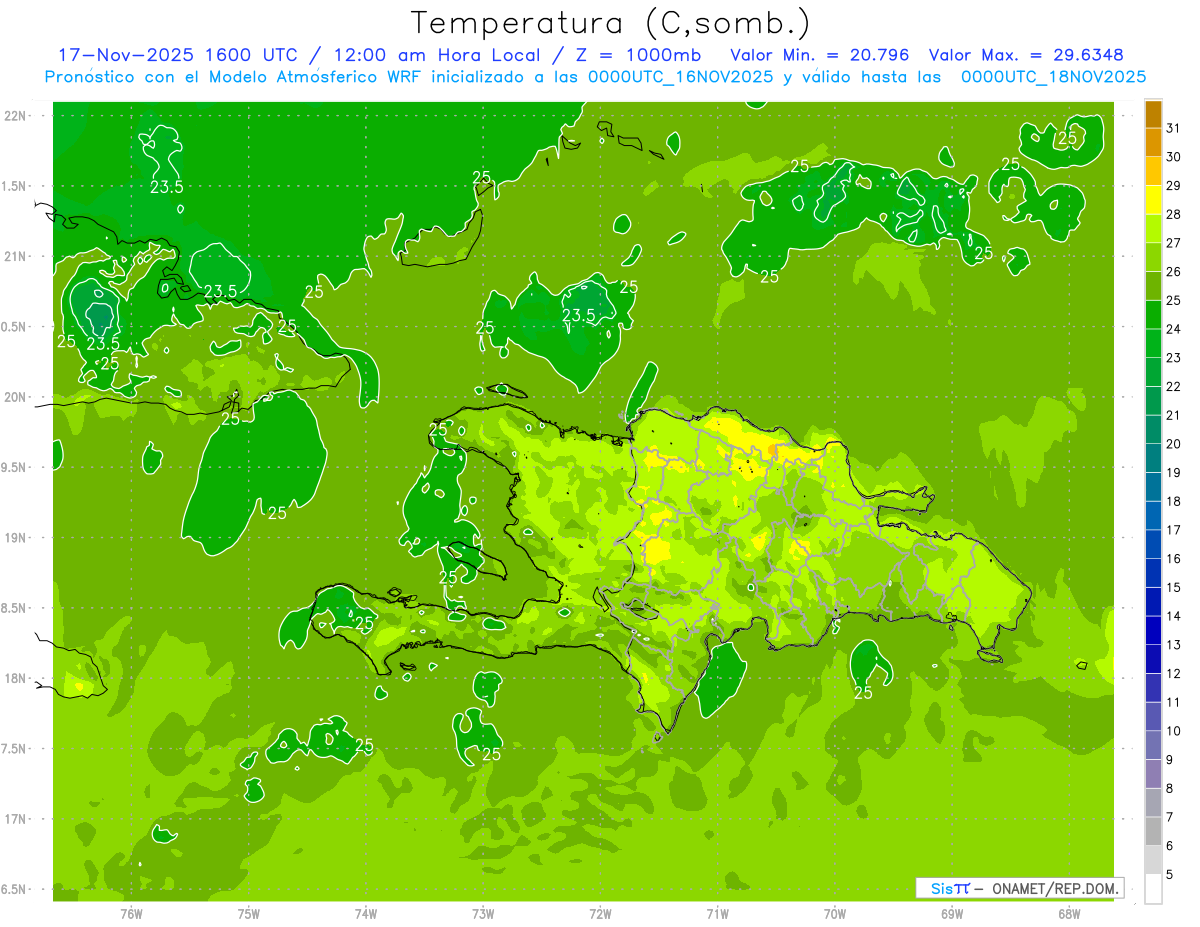Select the "0000UTC_18NOV2025" valid-until time text
This screenshot has width=1200, height=927.
tap(1053, 77)
